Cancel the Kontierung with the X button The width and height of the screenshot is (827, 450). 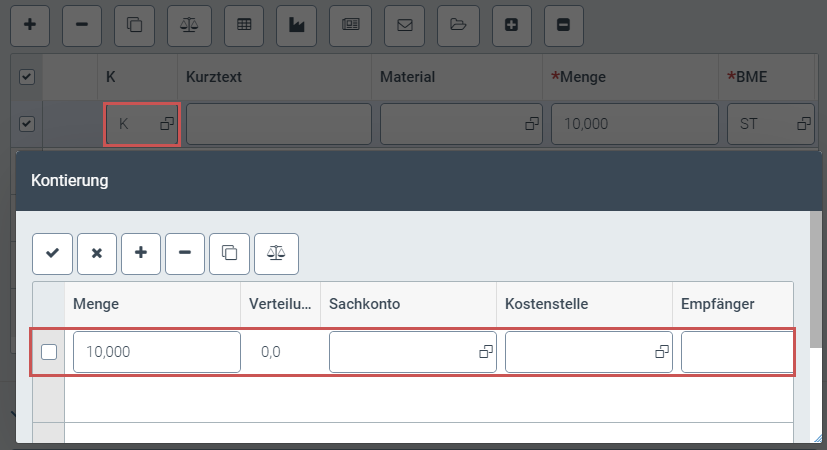[97, 253]
